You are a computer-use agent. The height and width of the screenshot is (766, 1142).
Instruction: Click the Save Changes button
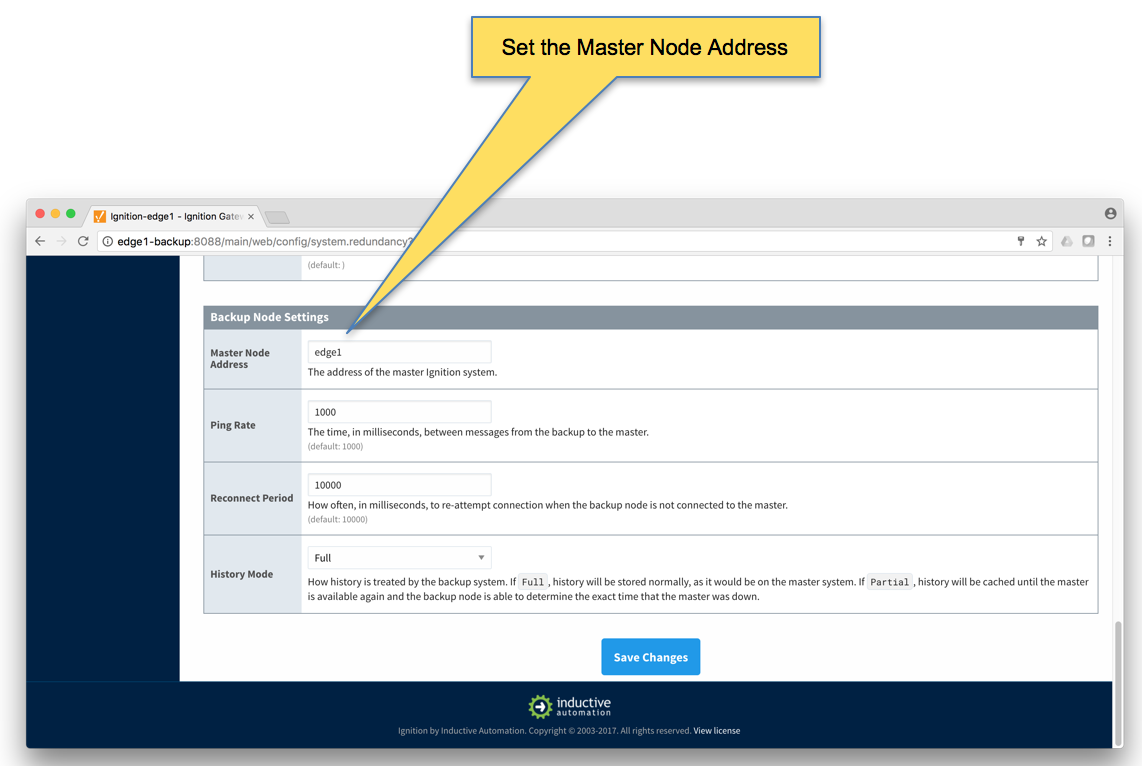(650, 657)
